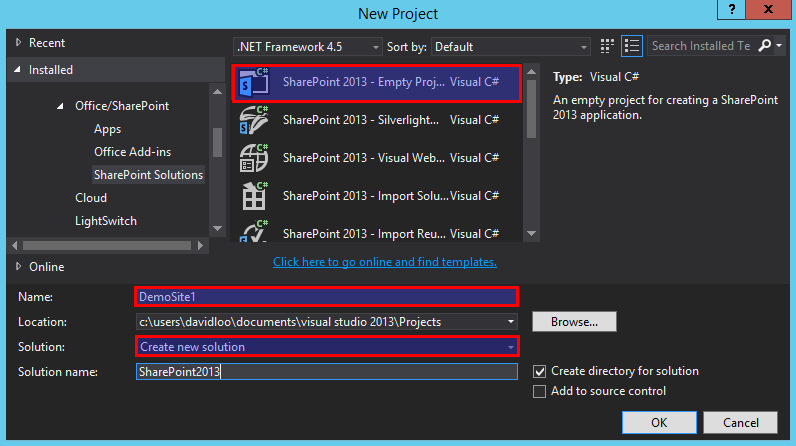Open the help question mark button

pyautogui.click(x=732, y=9)
